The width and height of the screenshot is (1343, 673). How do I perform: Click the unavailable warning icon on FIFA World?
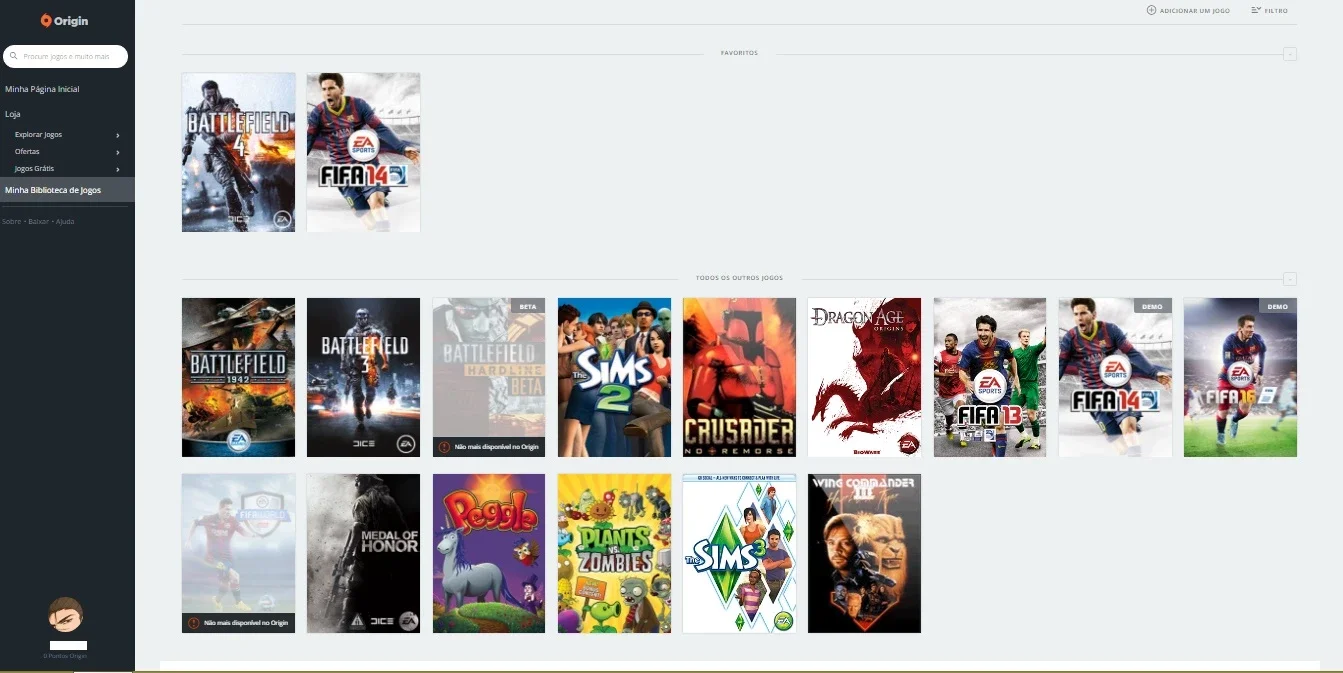coord(193,623)
